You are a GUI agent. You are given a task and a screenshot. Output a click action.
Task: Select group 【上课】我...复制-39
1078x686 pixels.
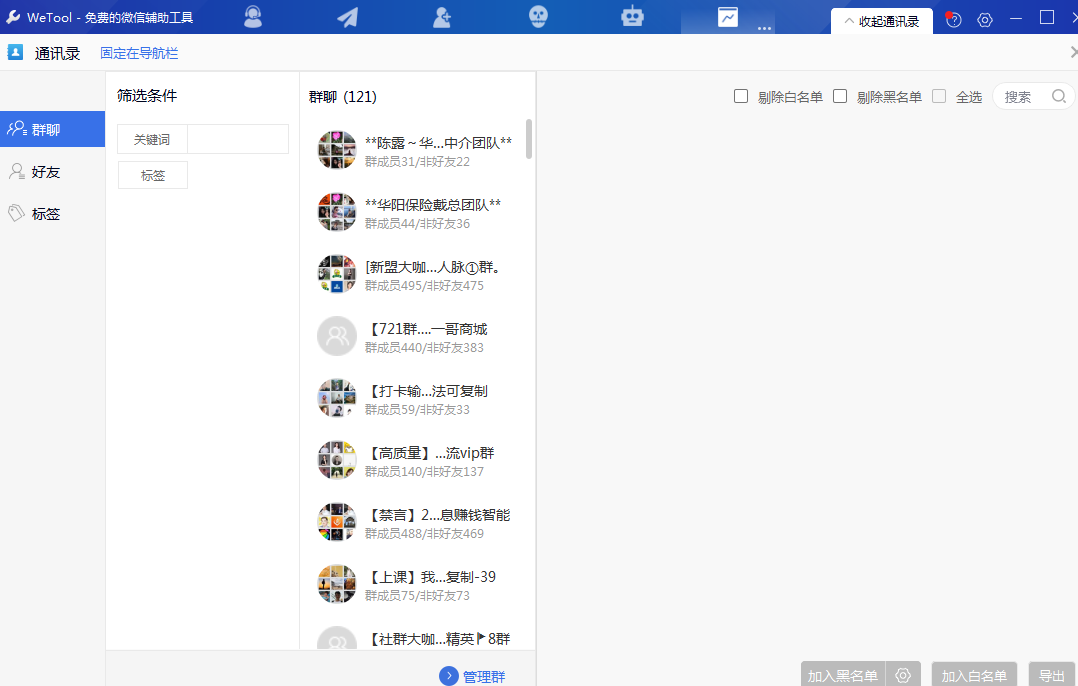(418, 584)
